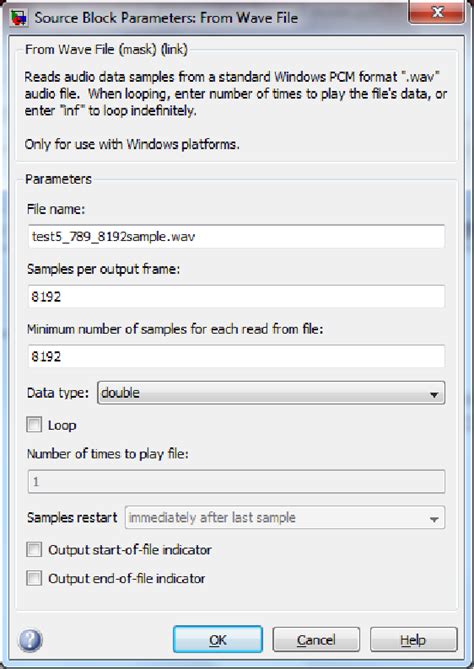Click the Number of times to play field
The image size is (474, 669).
[x=236, y=482]
